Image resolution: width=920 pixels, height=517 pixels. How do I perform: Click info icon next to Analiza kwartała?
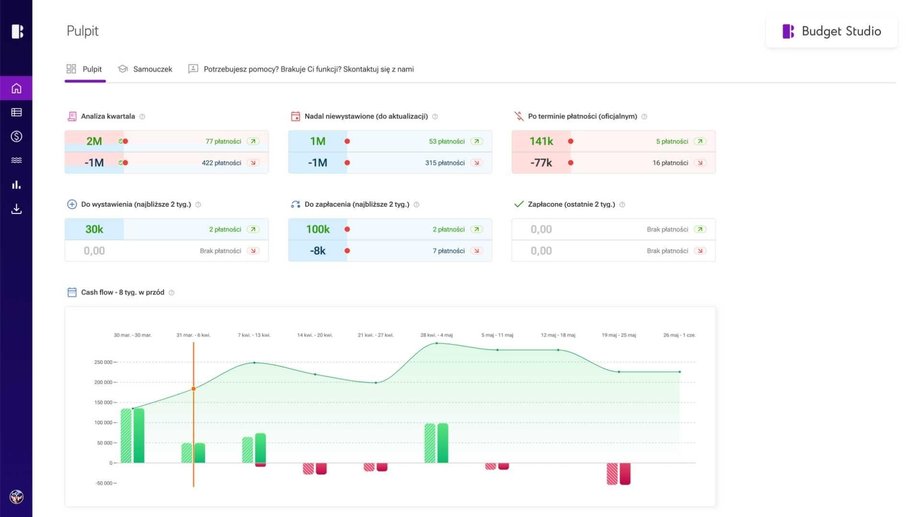tap(142, 117)
